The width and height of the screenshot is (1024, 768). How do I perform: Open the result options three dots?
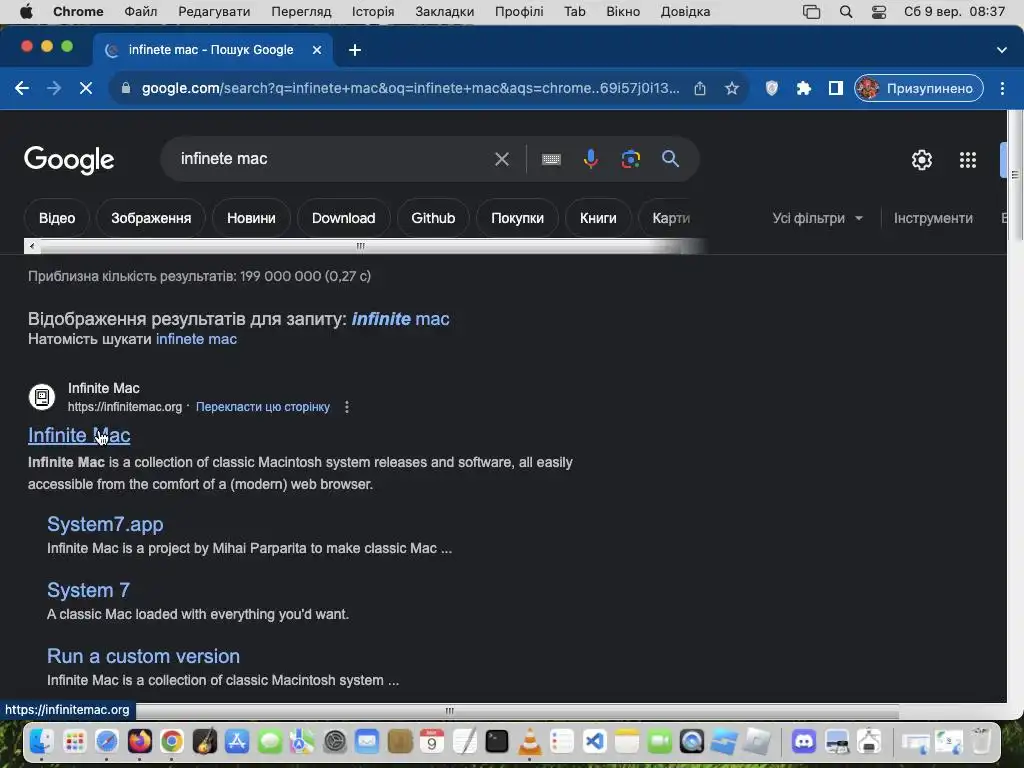coord(347,407)
